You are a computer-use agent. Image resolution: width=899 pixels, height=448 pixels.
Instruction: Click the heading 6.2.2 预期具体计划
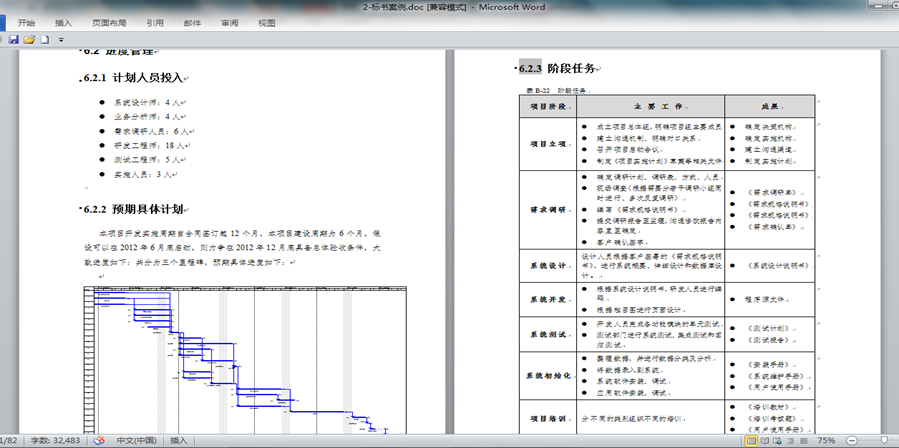click(x=133, y=209)
